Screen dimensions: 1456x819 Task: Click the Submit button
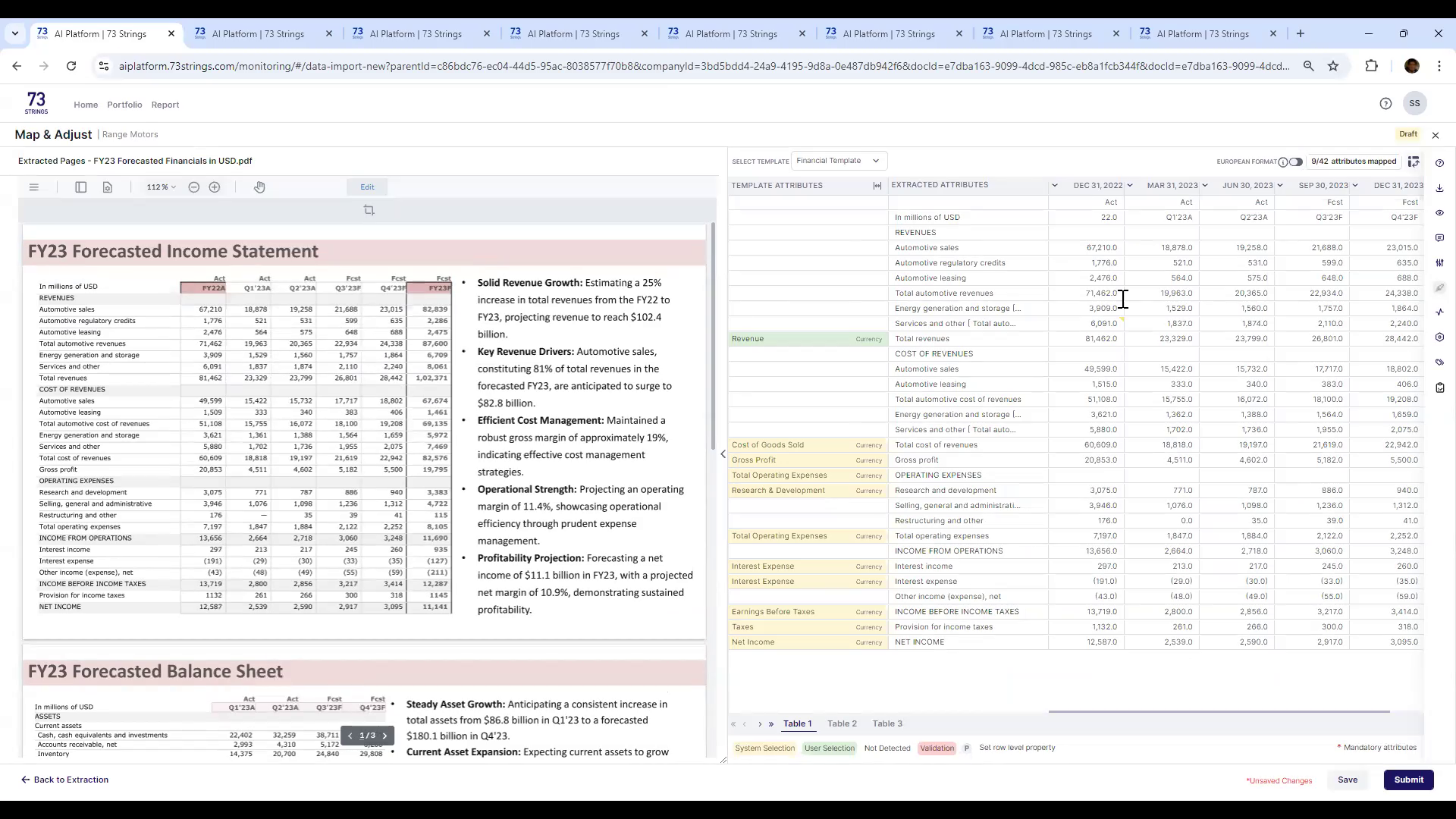1408,780
